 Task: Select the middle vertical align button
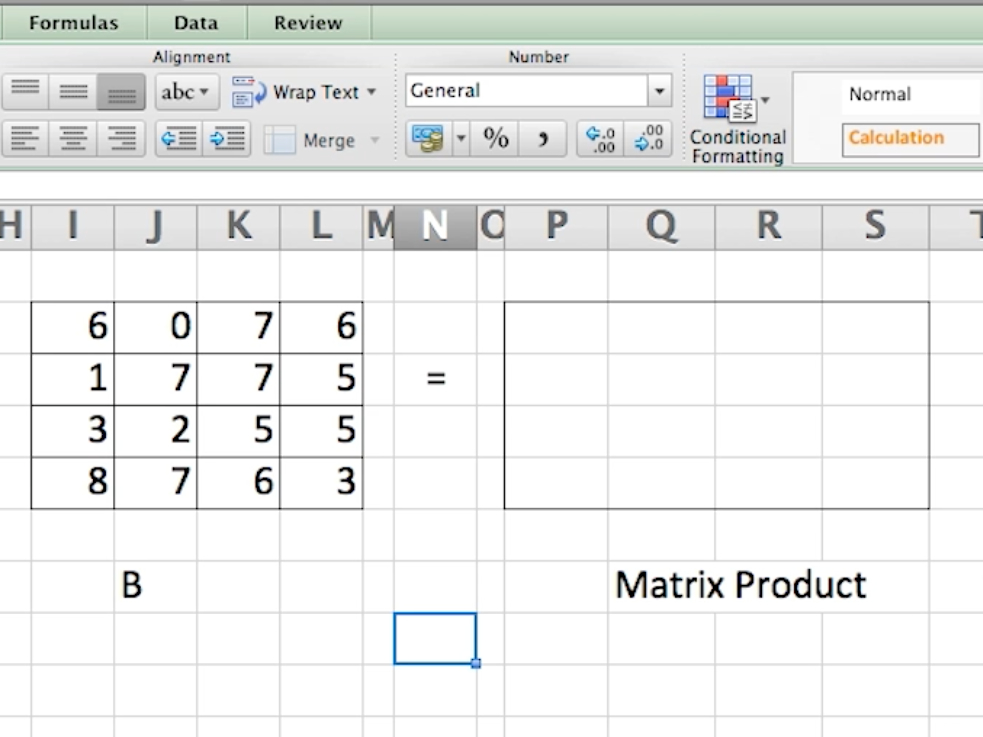click(73, 92)
